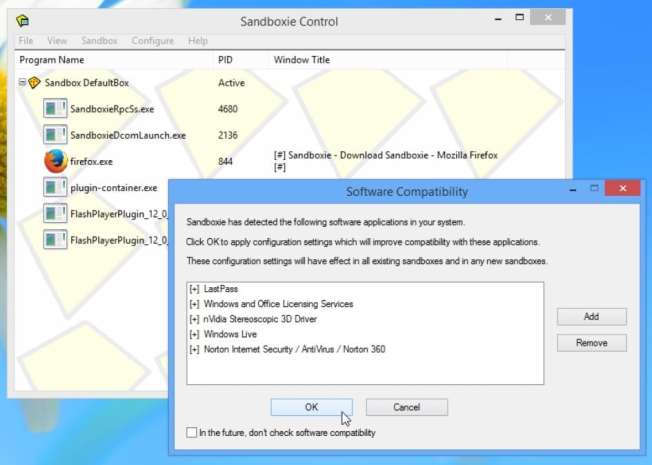Click the Sandboxie Control title bar icon
This screenshot has height=465, width=652.
23,20
